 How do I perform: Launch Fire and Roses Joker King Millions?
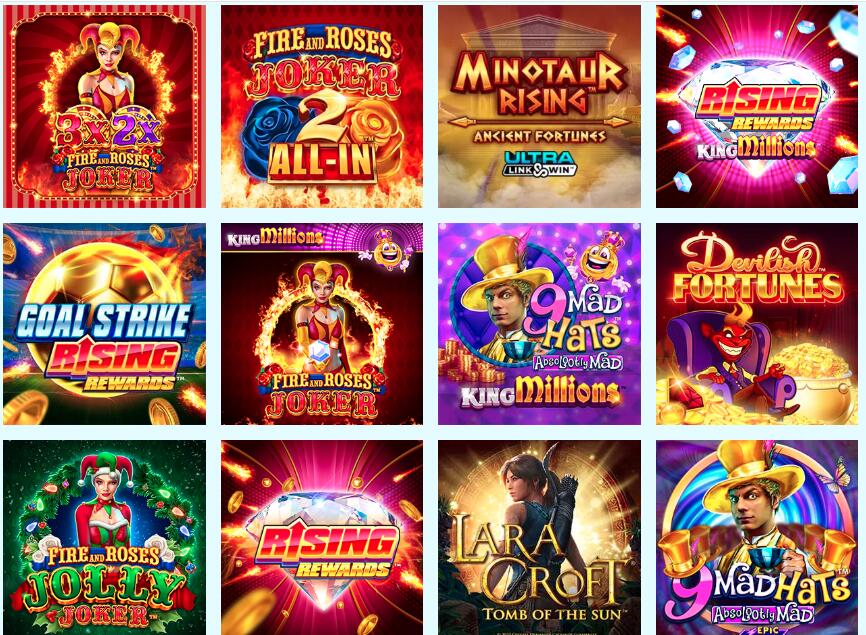click(x=322, y=324)
